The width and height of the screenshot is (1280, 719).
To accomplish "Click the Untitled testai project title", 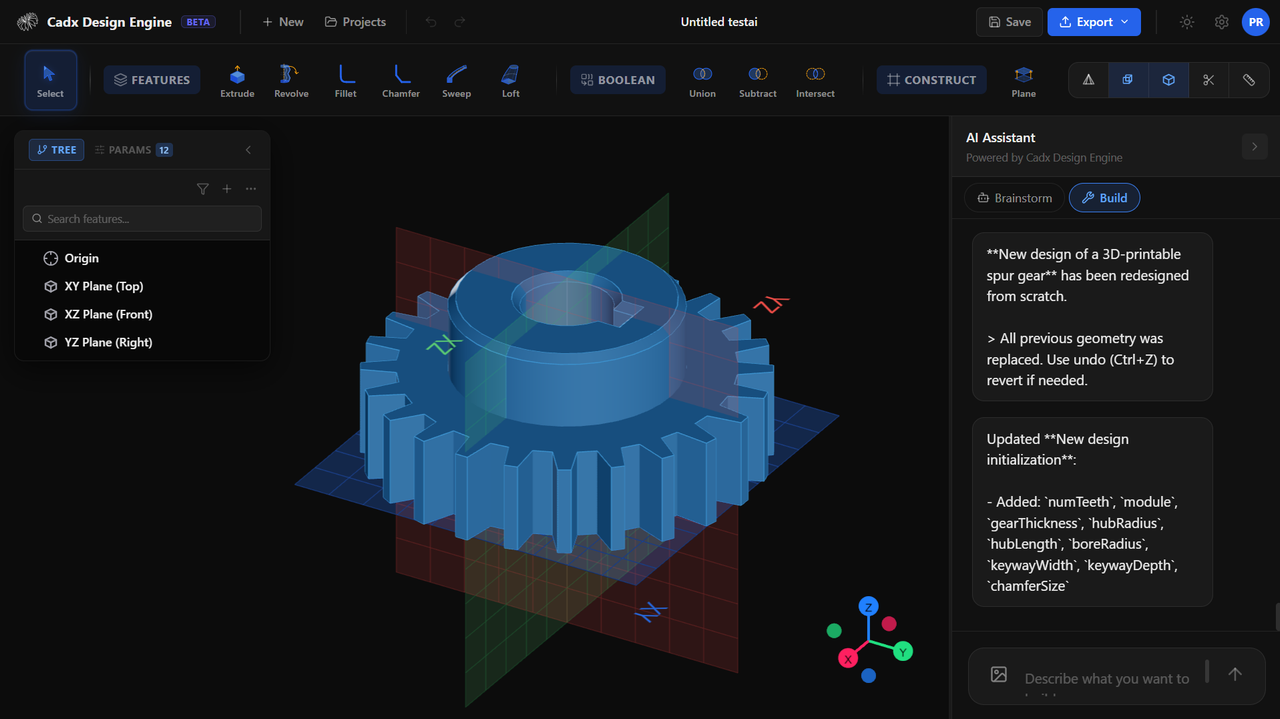I will pos(719,22).
